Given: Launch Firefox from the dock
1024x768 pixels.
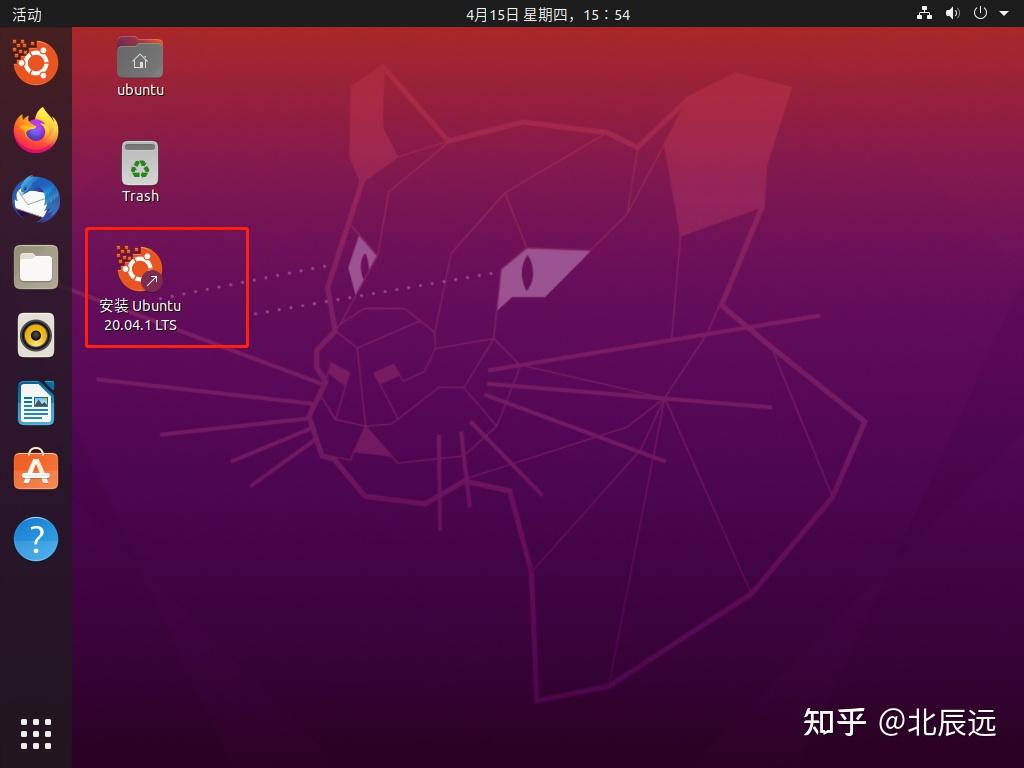Looking at the screenshot, I should click(x=36, y=131).
